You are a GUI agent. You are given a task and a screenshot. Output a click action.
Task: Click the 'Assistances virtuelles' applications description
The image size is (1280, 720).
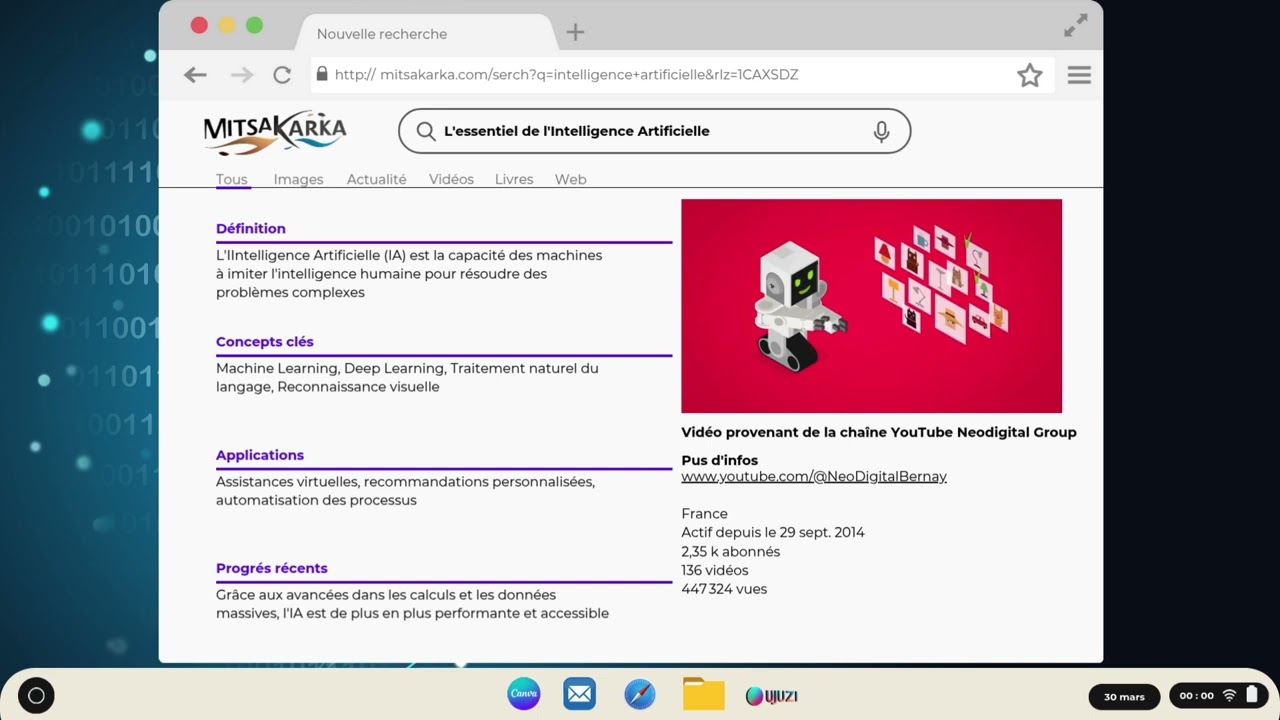pos(406,491)
